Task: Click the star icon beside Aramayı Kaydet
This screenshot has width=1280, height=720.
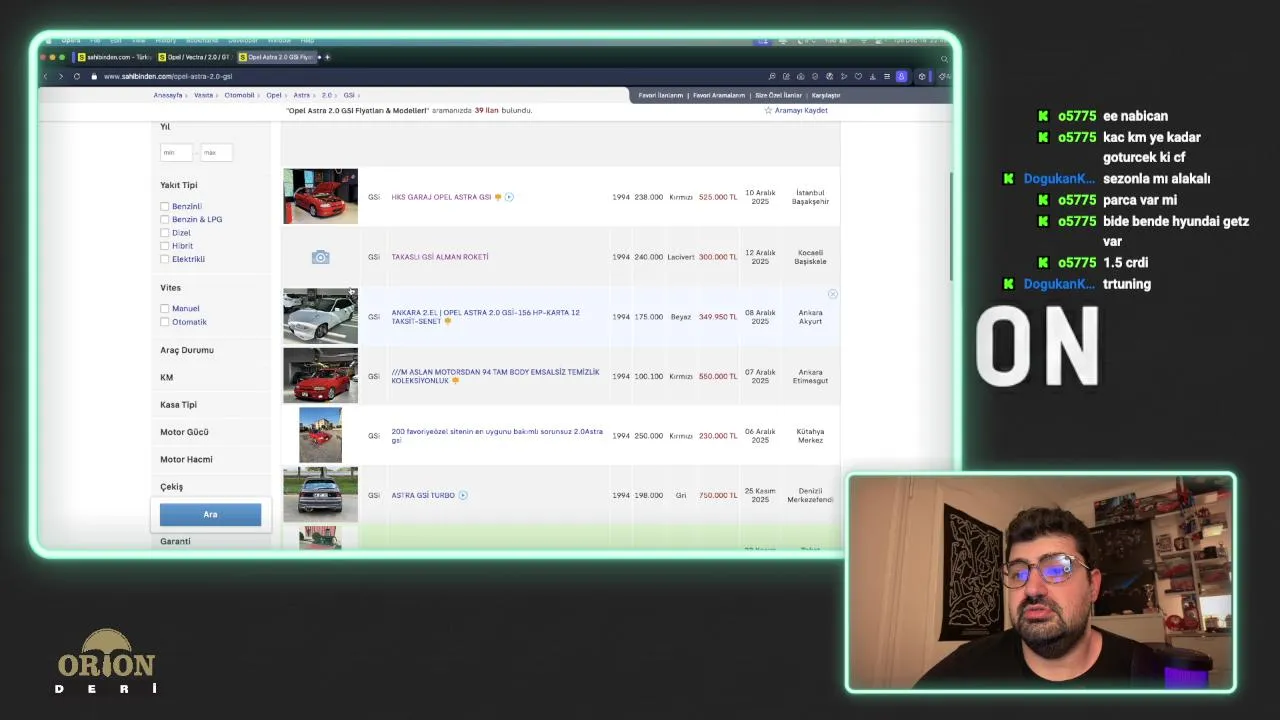Action: pyautogui.click(x=768, y=111)
